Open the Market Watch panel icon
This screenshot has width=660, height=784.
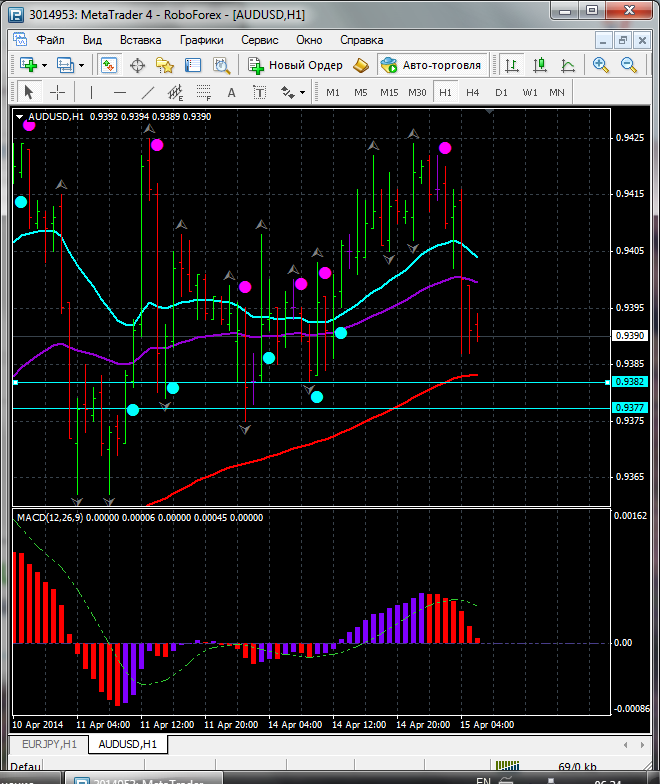(109, 65)
